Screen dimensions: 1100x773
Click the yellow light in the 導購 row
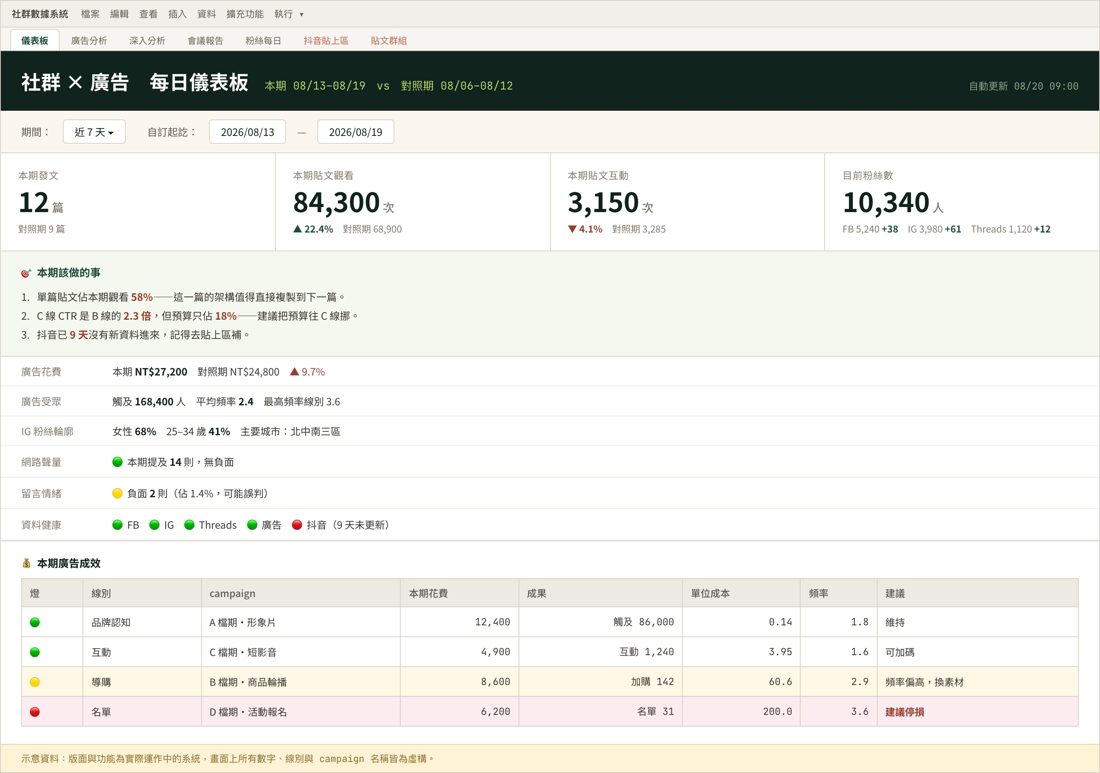tap(35, 682)
